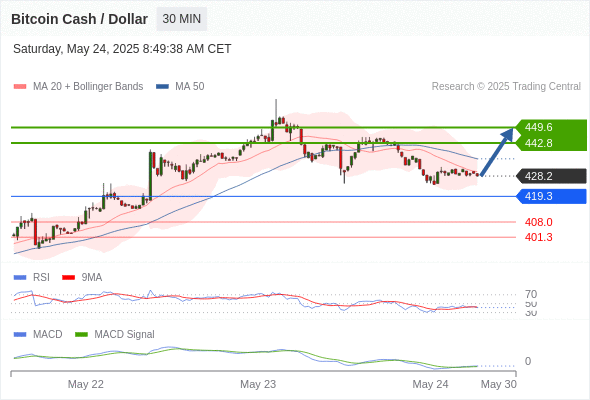The width and height of the screenshot is (590, 400).
Task: Click the MACD blue legend swatch
Action: coord(20,335)
